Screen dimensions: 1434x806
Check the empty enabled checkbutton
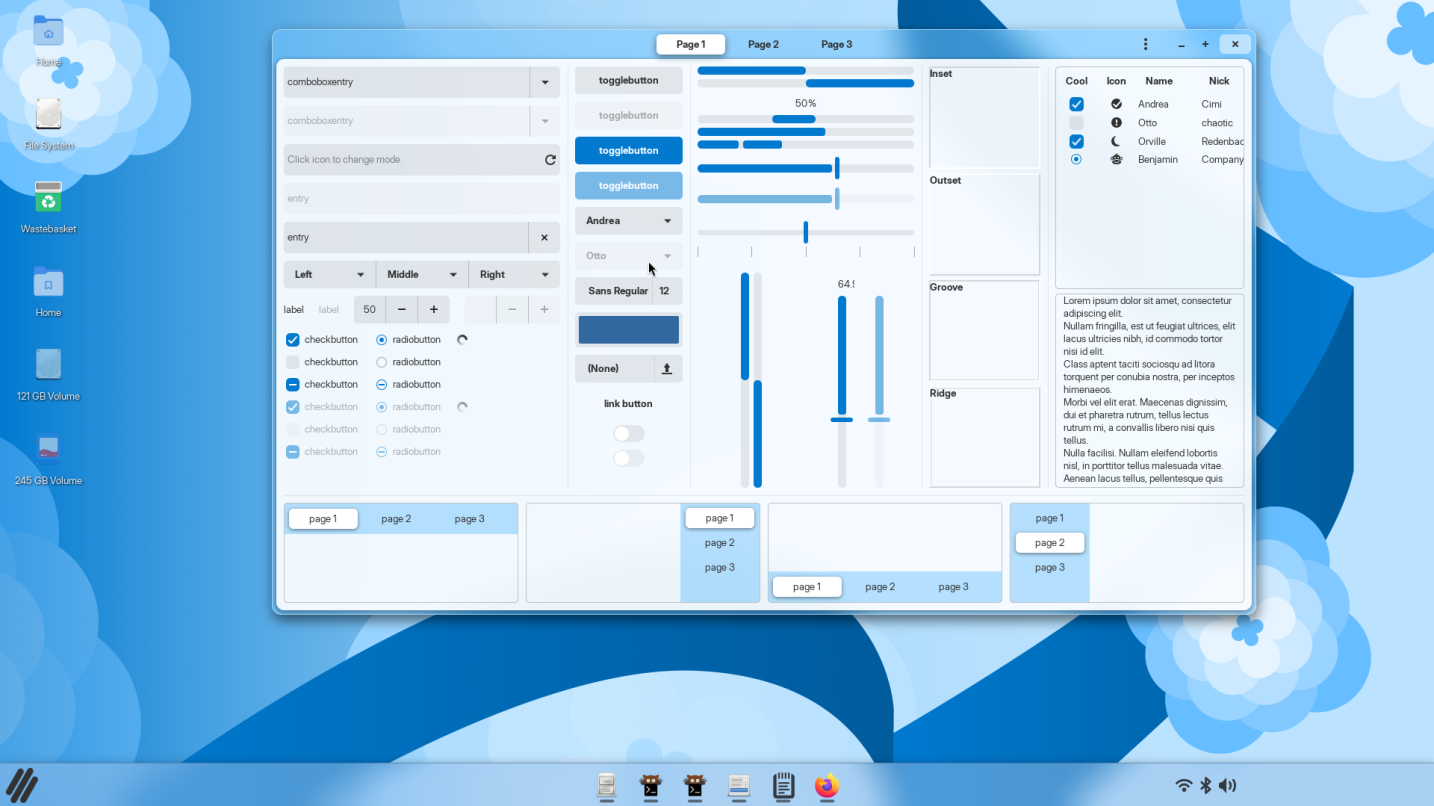pos(293,362)
